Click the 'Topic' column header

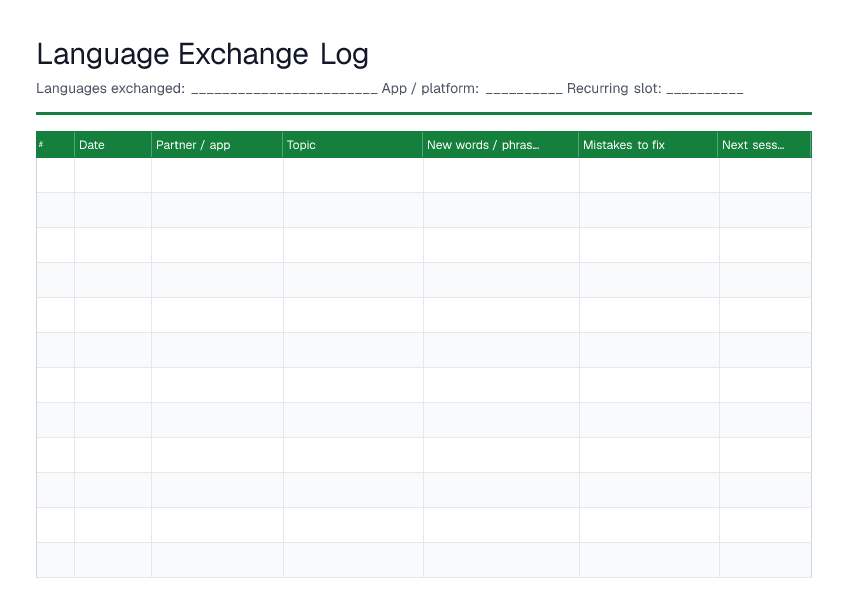pos(353,144)
